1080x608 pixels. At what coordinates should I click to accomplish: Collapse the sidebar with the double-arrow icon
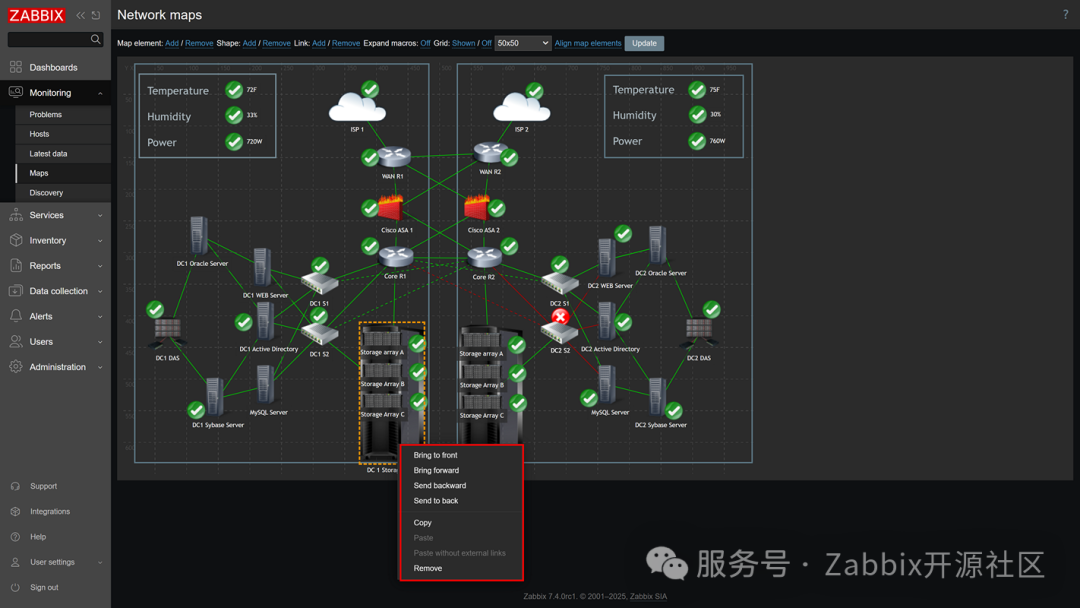pyautogui.click(x=81, y=15)
